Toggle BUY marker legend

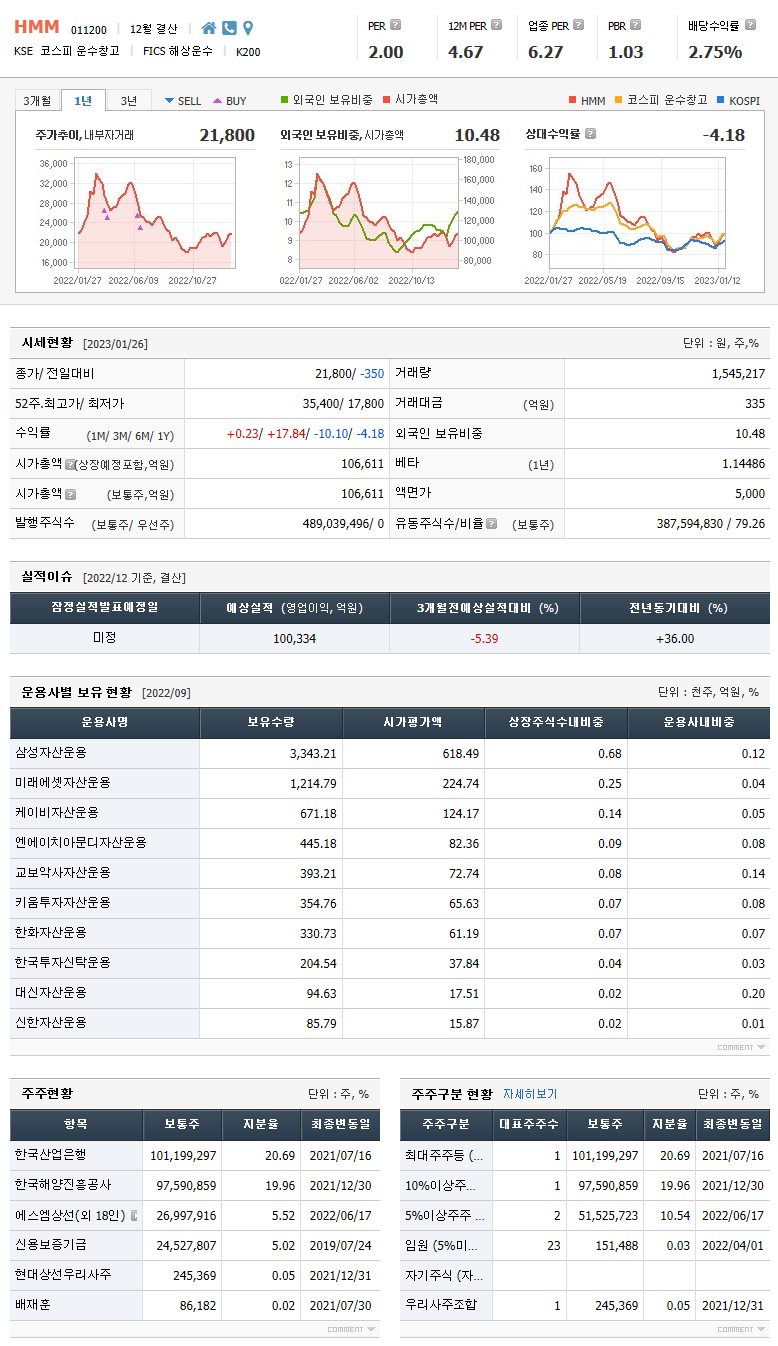(x=229, y=101)
